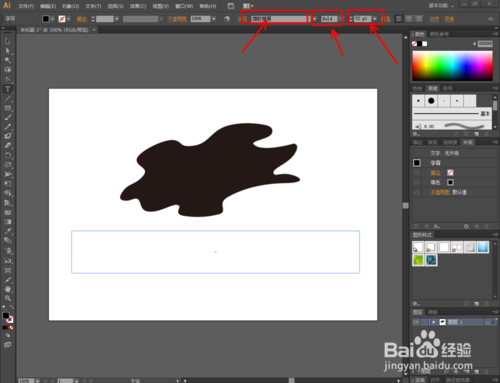Click the 不透明度 link in control bar
Viewport: 500px width, 383px height.
pos(177,19)
